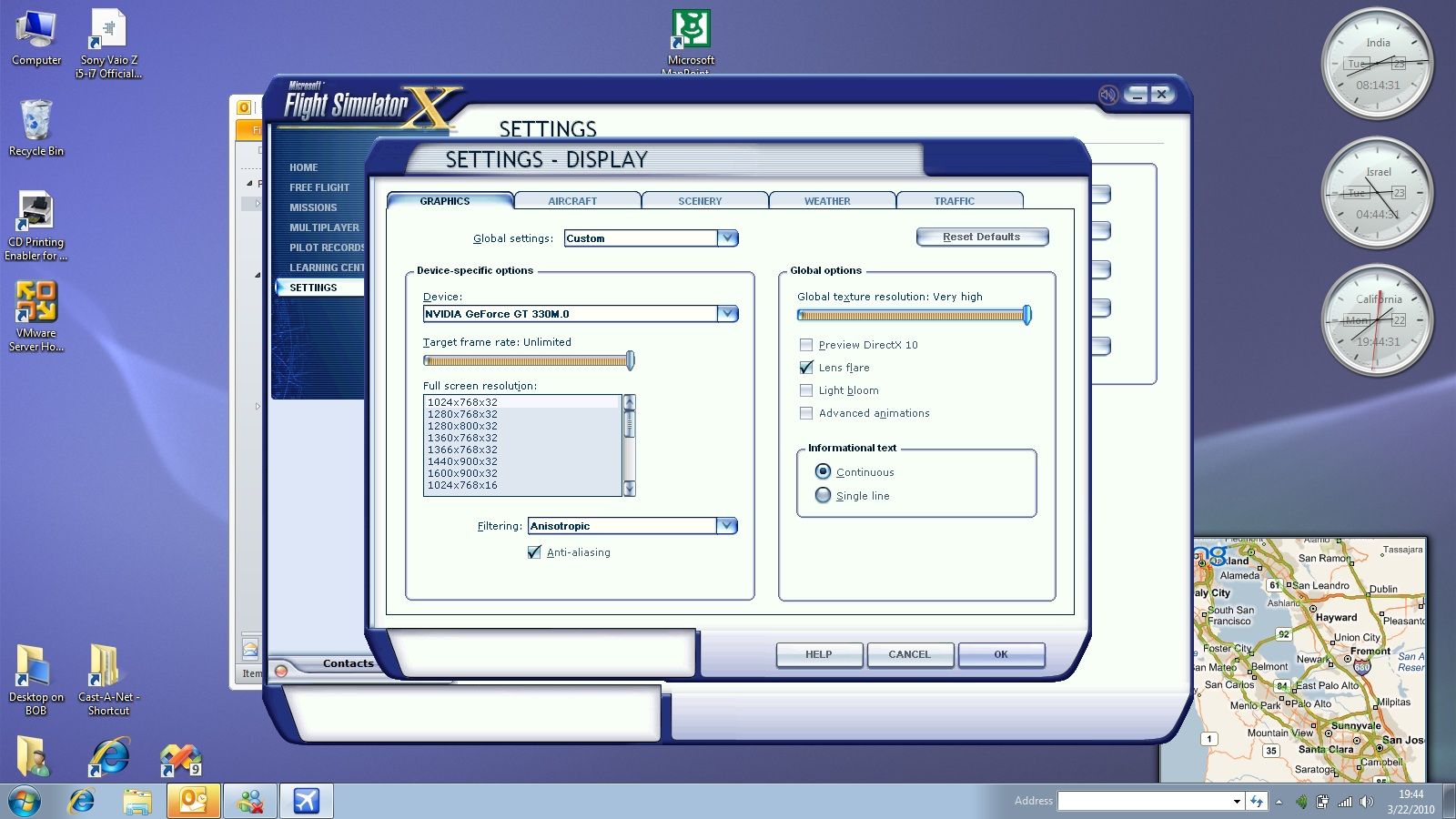The height and width of the screenshot is (819, 1456).
Task: Switch to the GRAPHICS tab
Action: tap(445, 201)
